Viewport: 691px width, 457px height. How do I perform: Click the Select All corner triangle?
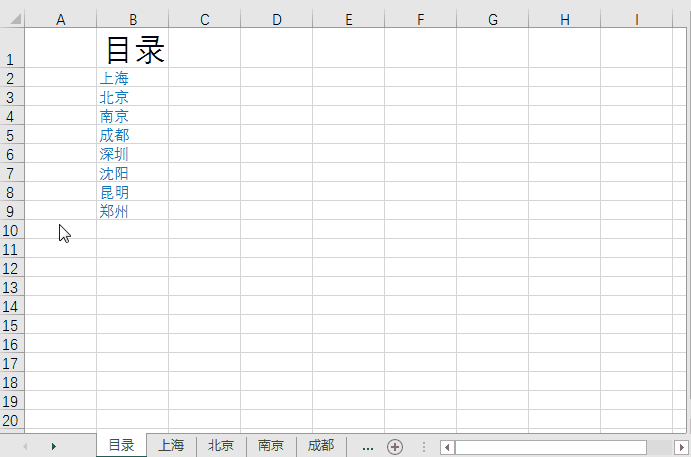[16, 19]
